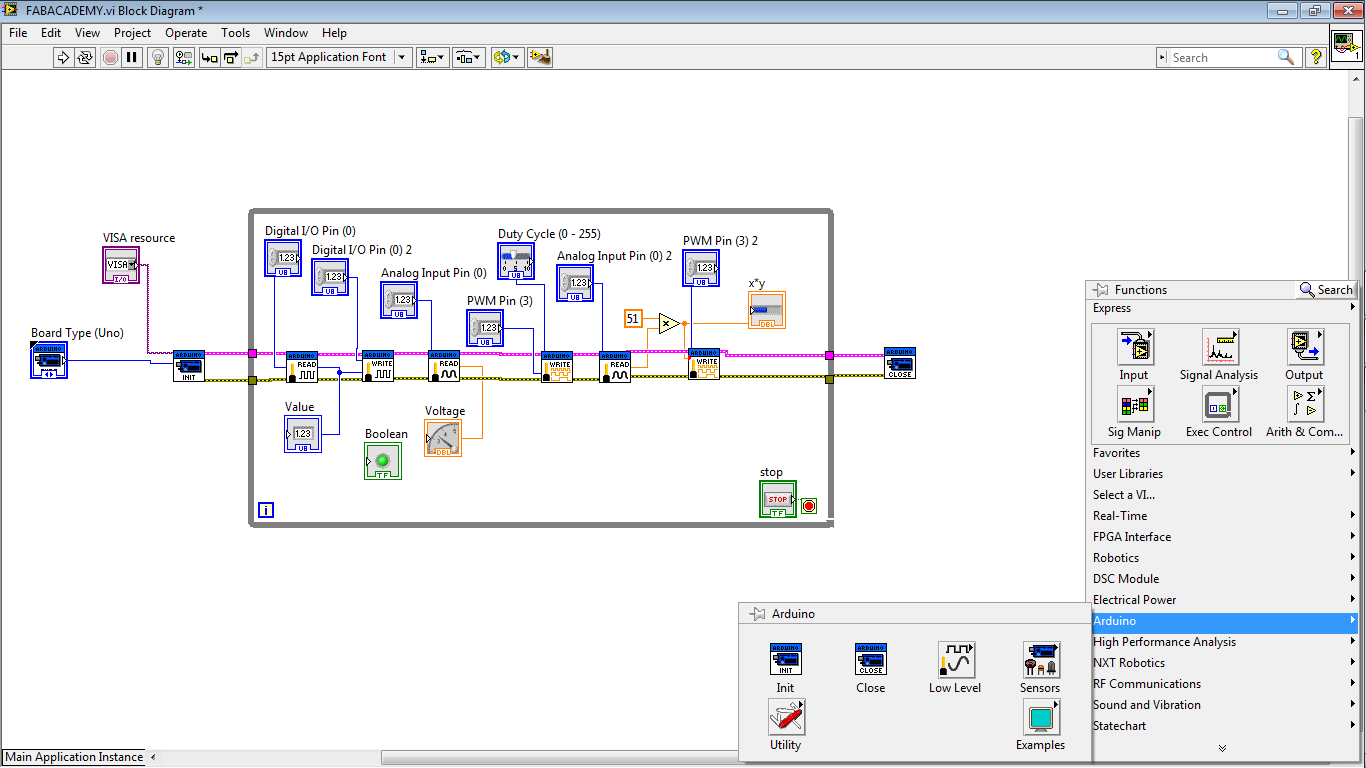Image resolution: width=1366 pixels, height=768 pixels.
Task: Open the Project menu
Action: (x=132, y=33)
